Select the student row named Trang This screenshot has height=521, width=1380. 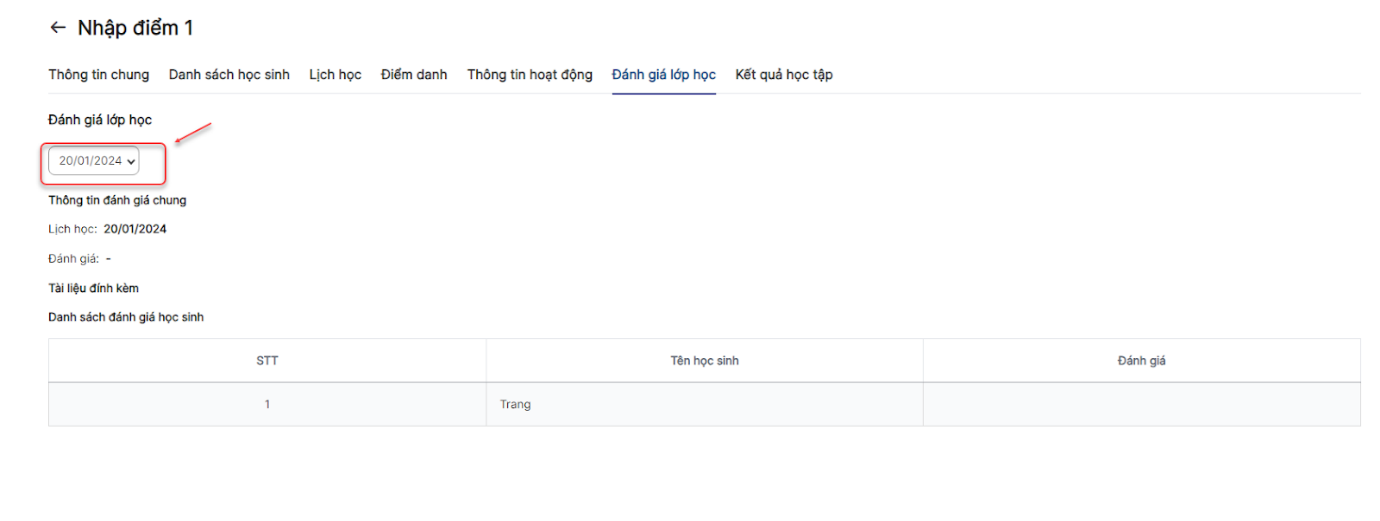[x=704, y=405]
